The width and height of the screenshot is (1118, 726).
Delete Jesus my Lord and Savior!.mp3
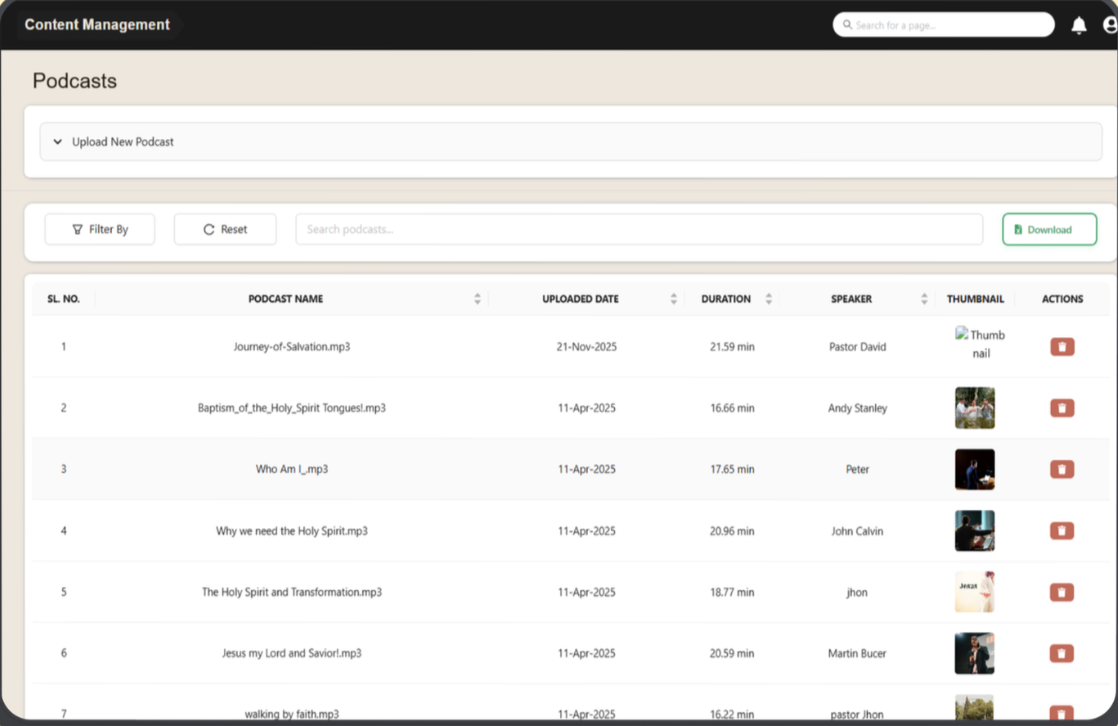coord(1062,653)
